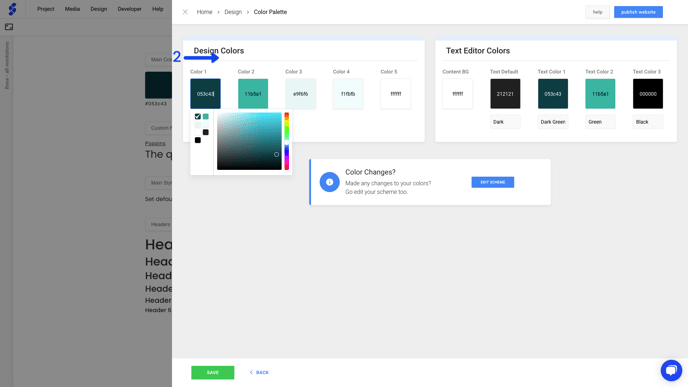688x387 pixels.
Task: Select the Color 5 swatch ffffff
Action: [396, 93]
